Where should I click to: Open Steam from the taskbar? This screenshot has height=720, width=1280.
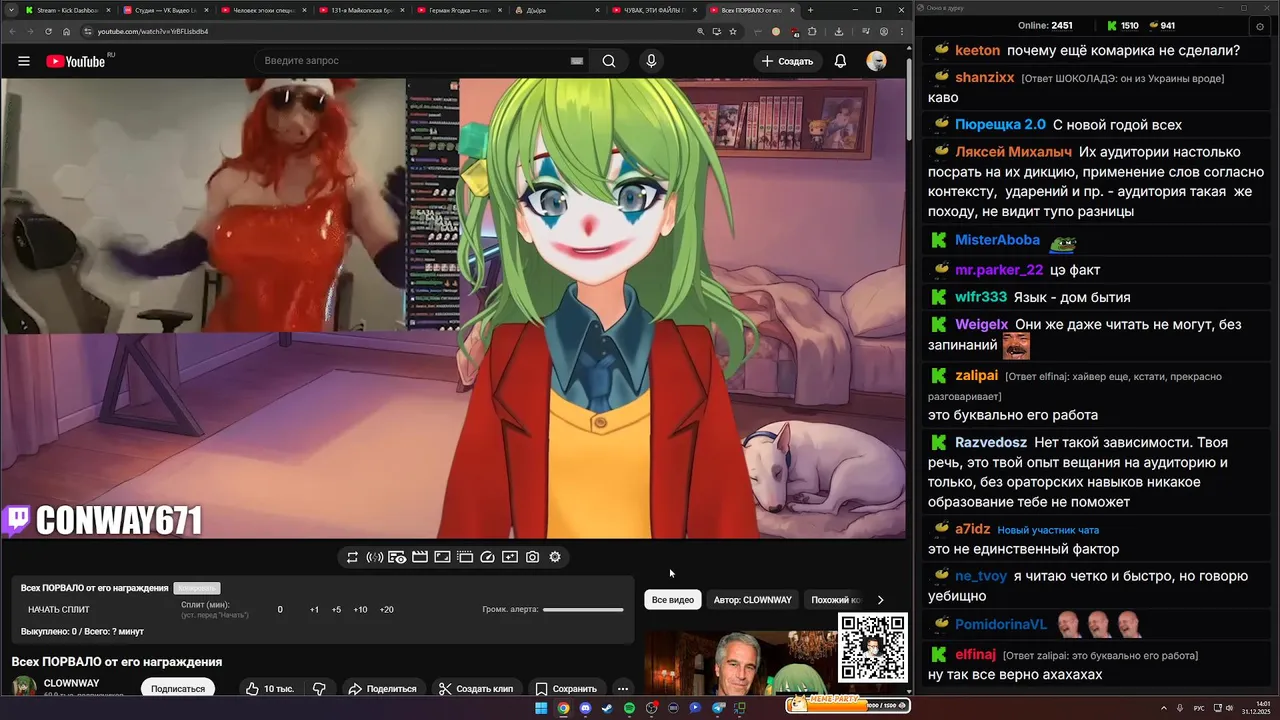point(607,708)
